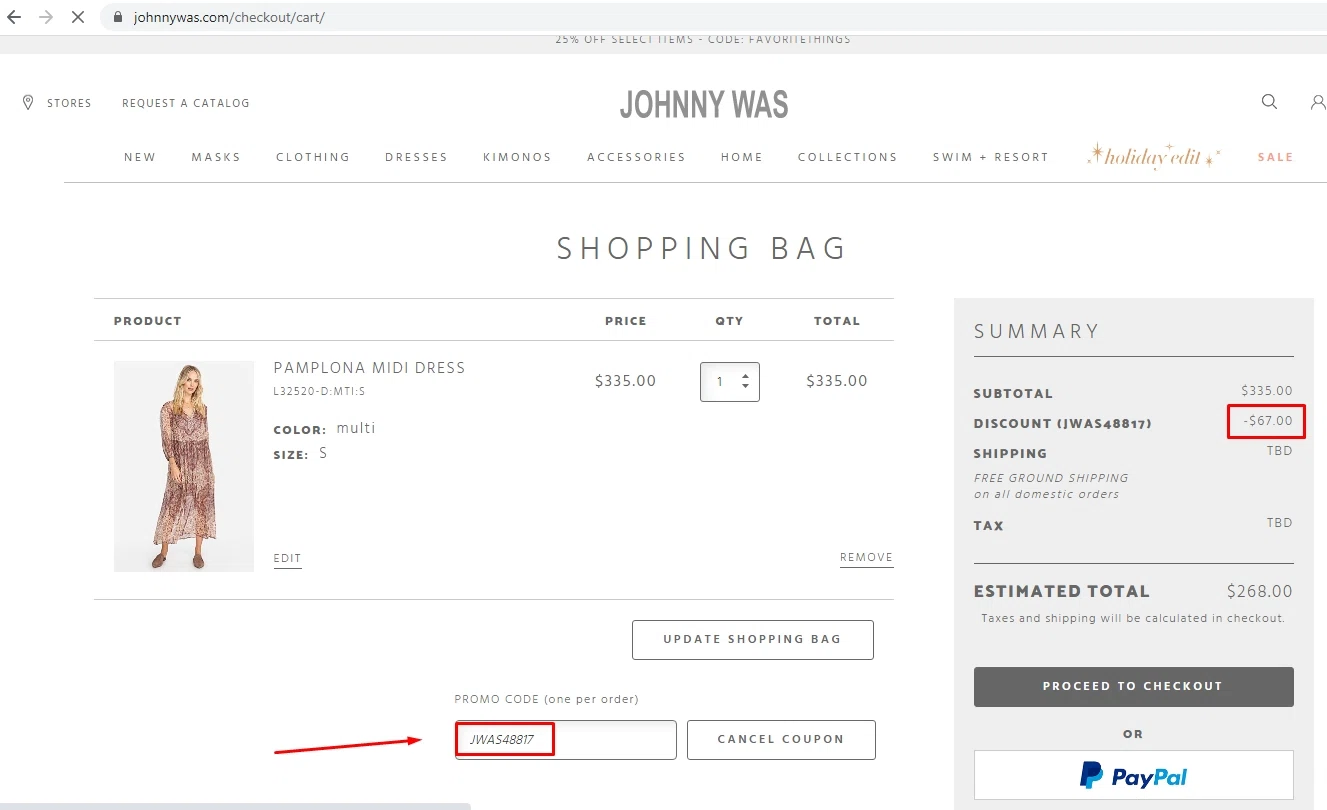Click the 25% off promo banner text
1327x810 pixels.
pos(703,40)
